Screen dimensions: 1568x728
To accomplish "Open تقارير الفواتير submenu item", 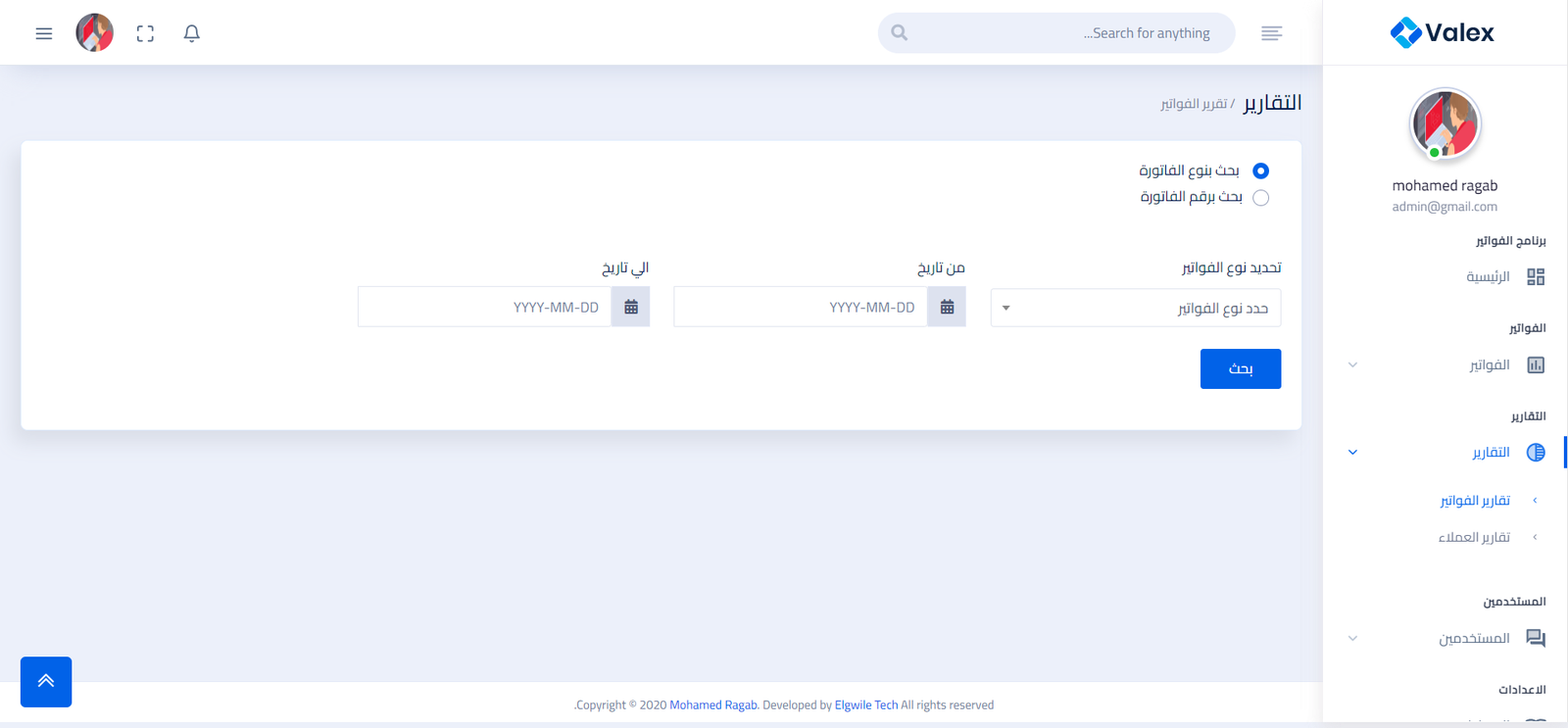I will pyautogui.click(x=1474, y=501).
